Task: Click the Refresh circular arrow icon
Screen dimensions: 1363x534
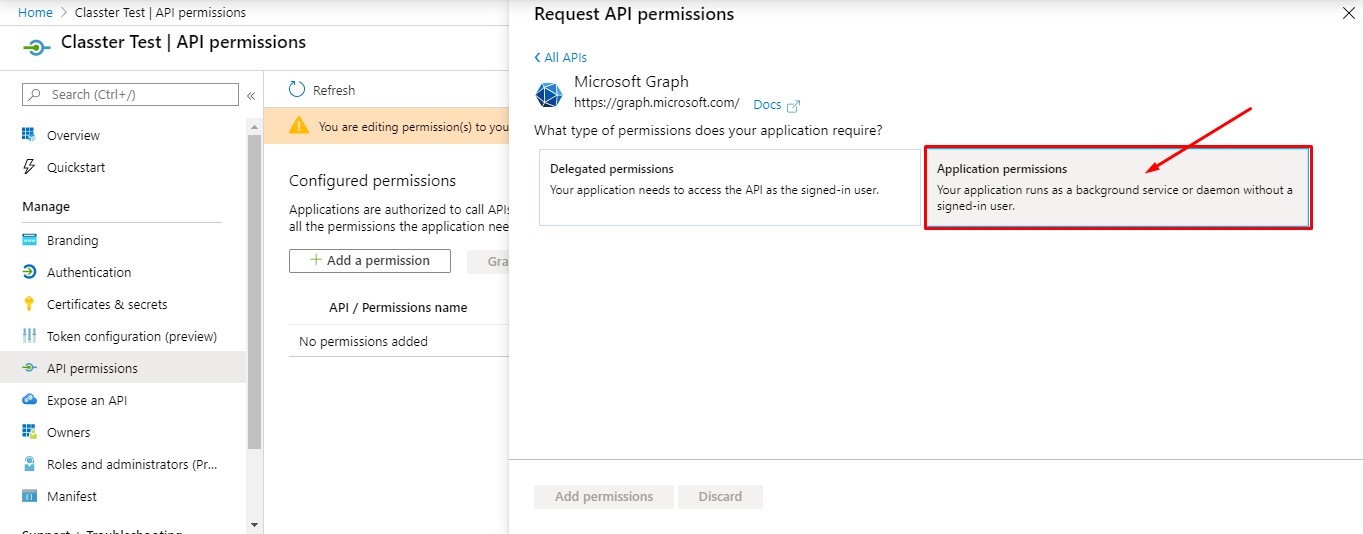Action: (x=297, y=89)
